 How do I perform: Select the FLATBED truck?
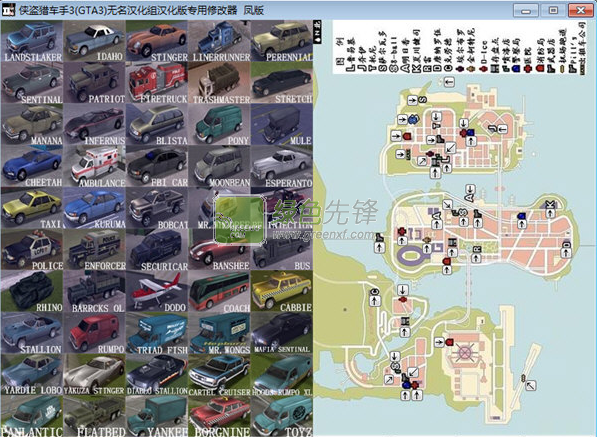click(94, 416)
